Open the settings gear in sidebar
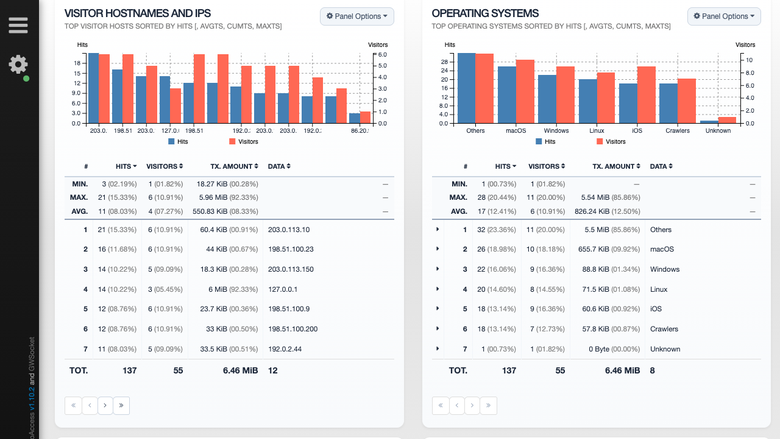The height and width of the screenshot is (439, 780). (18, 64)
